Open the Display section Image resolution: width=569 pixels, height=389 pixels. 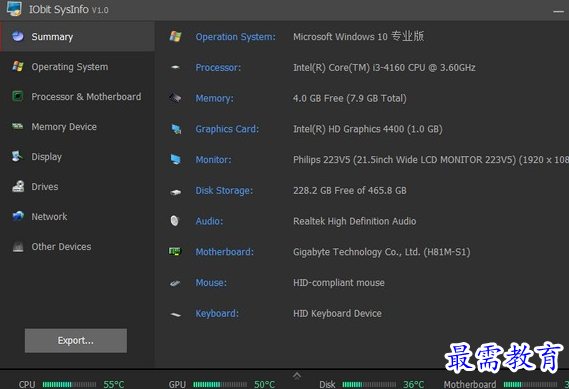pos(77,157)
